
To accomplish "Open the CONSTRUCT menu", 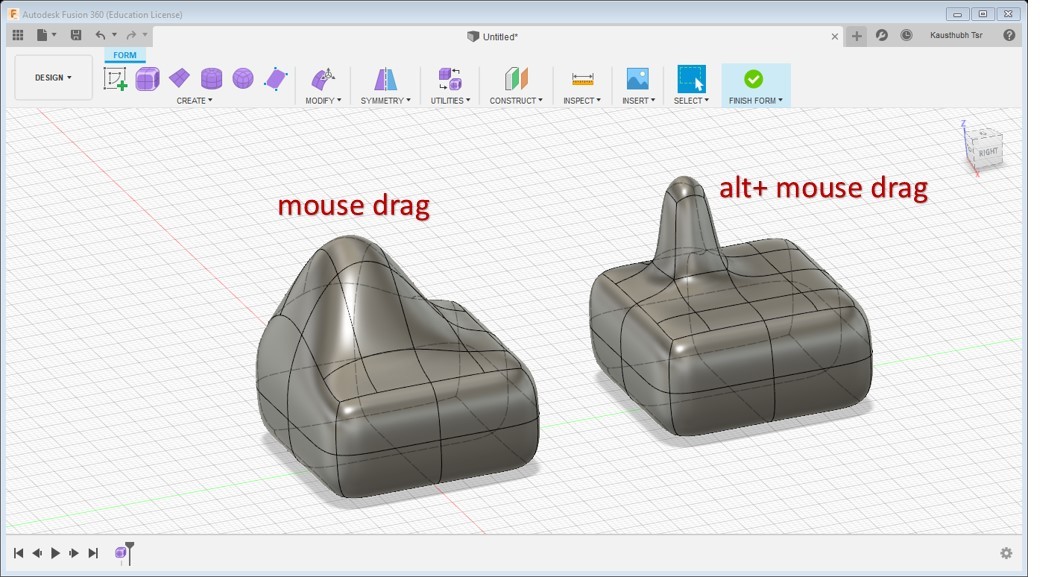I will [x=516, y=100].
